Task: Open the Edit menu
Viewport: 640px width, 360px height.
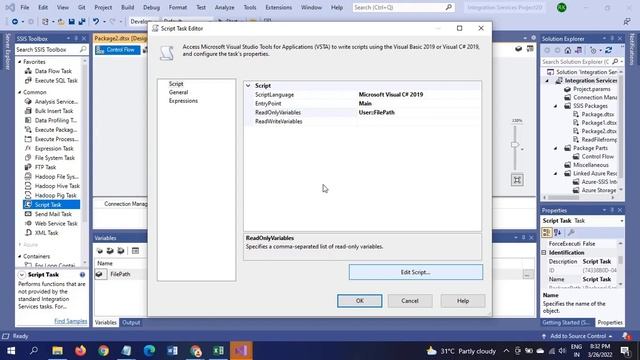Action: [x=42, y=7]
